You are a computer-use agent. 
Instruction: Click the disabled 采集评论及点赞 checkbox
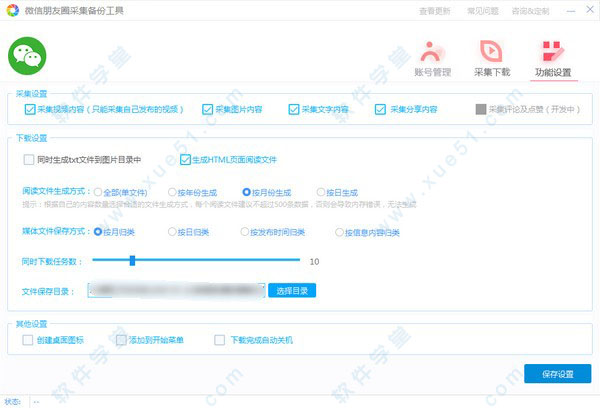(x=481, y=109)
